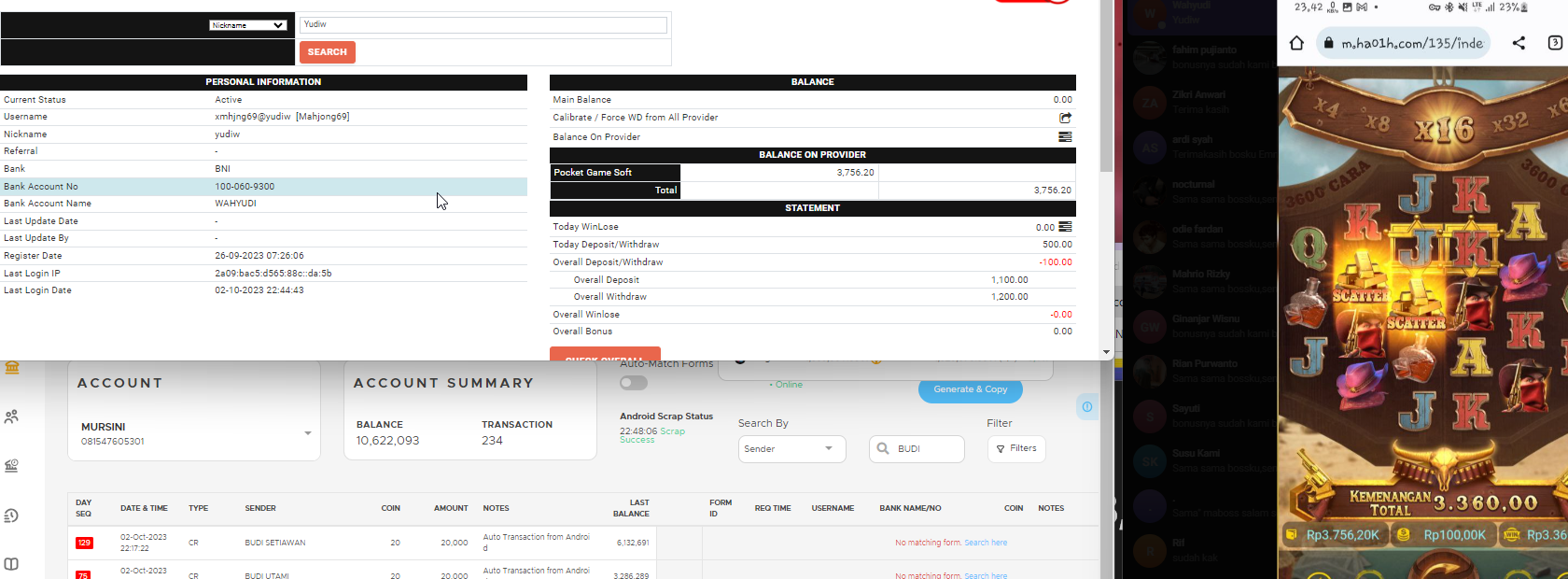
Task: Click the blue info icon at right edge
Action: [x=1087, y=407]
